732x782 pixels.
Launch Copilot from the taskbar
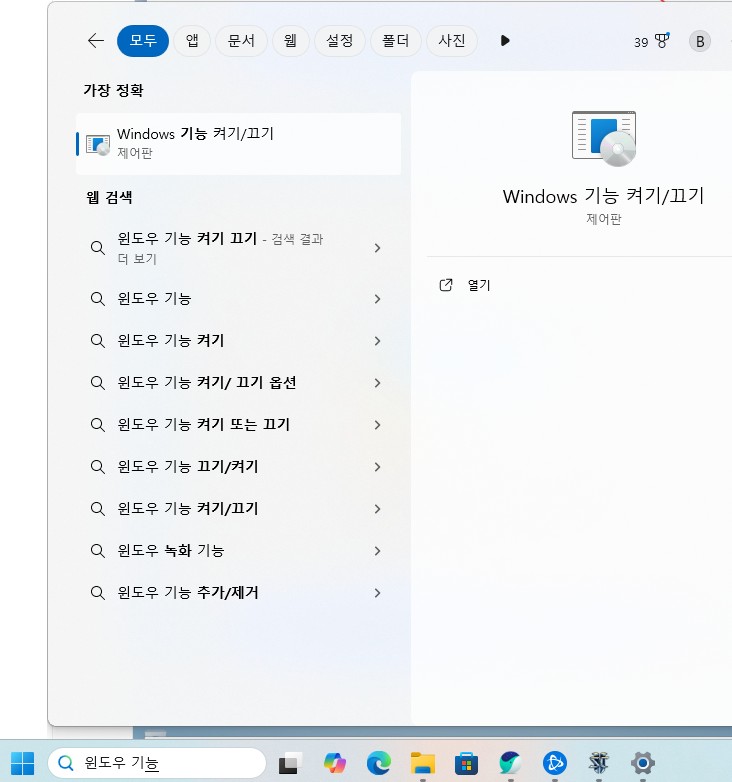coord(335,763)
